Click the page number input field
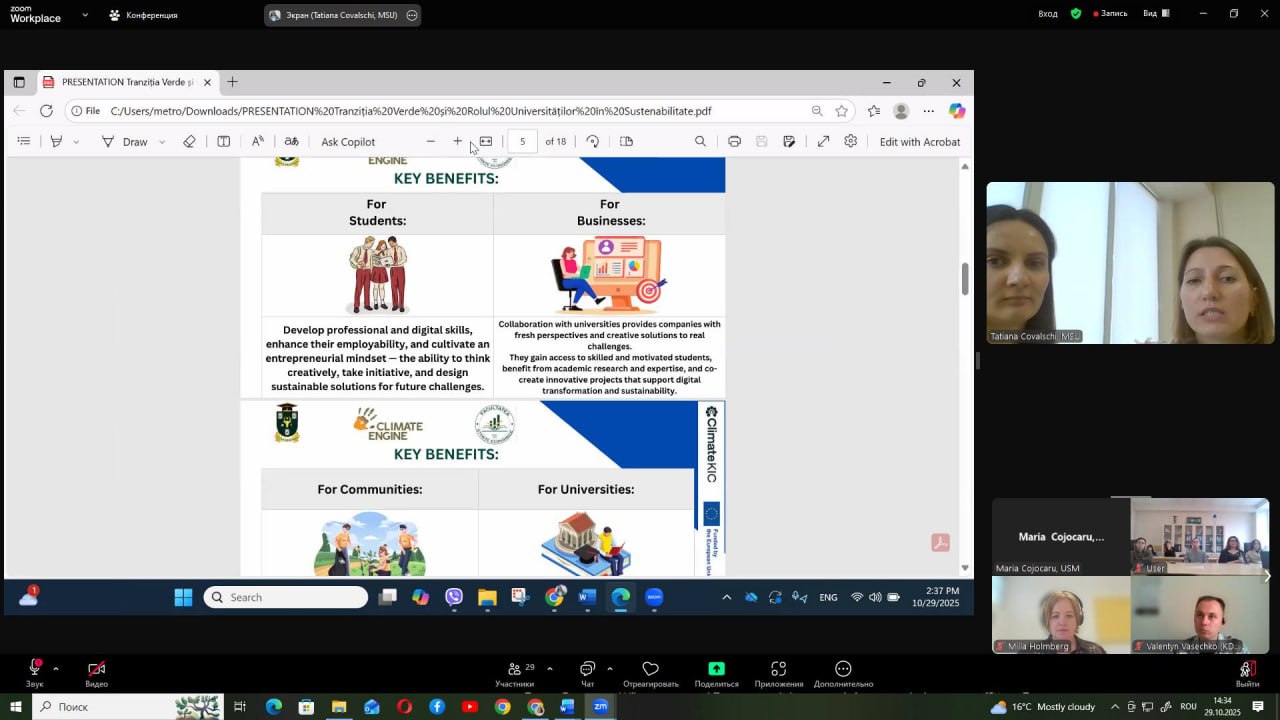This screenshot has height=720, width=1280. pyautogui.click(x=522, y=142)
